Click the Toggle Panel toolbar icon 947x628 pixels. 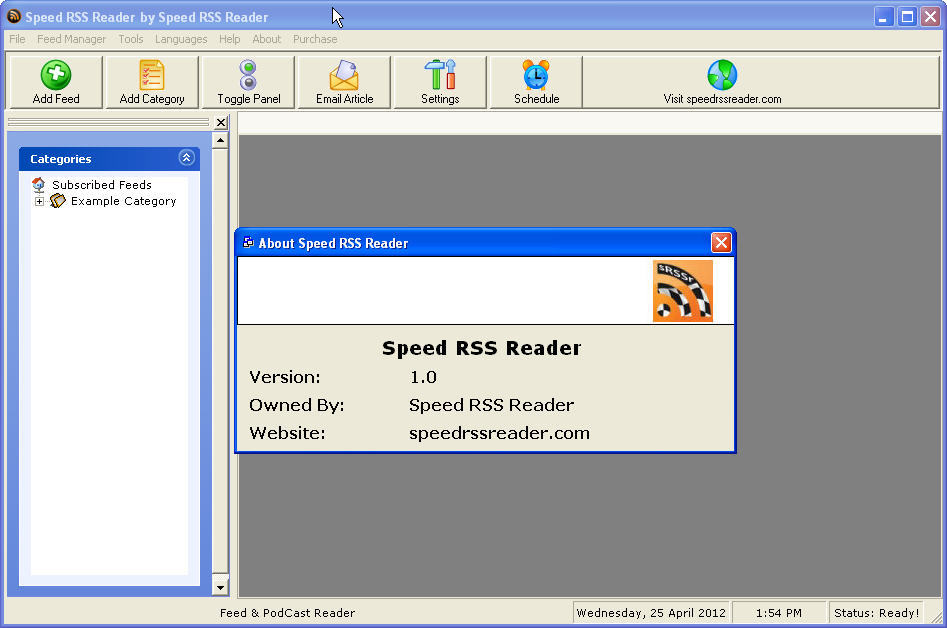tap(247, 81)
